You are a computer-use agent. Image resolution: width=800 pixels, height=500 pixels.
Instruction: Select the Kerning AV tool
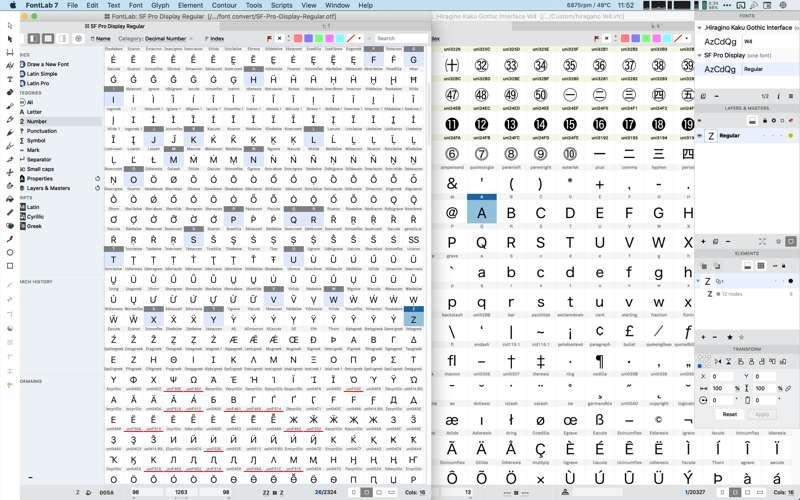pyautogui.click(x=10, y=66)
